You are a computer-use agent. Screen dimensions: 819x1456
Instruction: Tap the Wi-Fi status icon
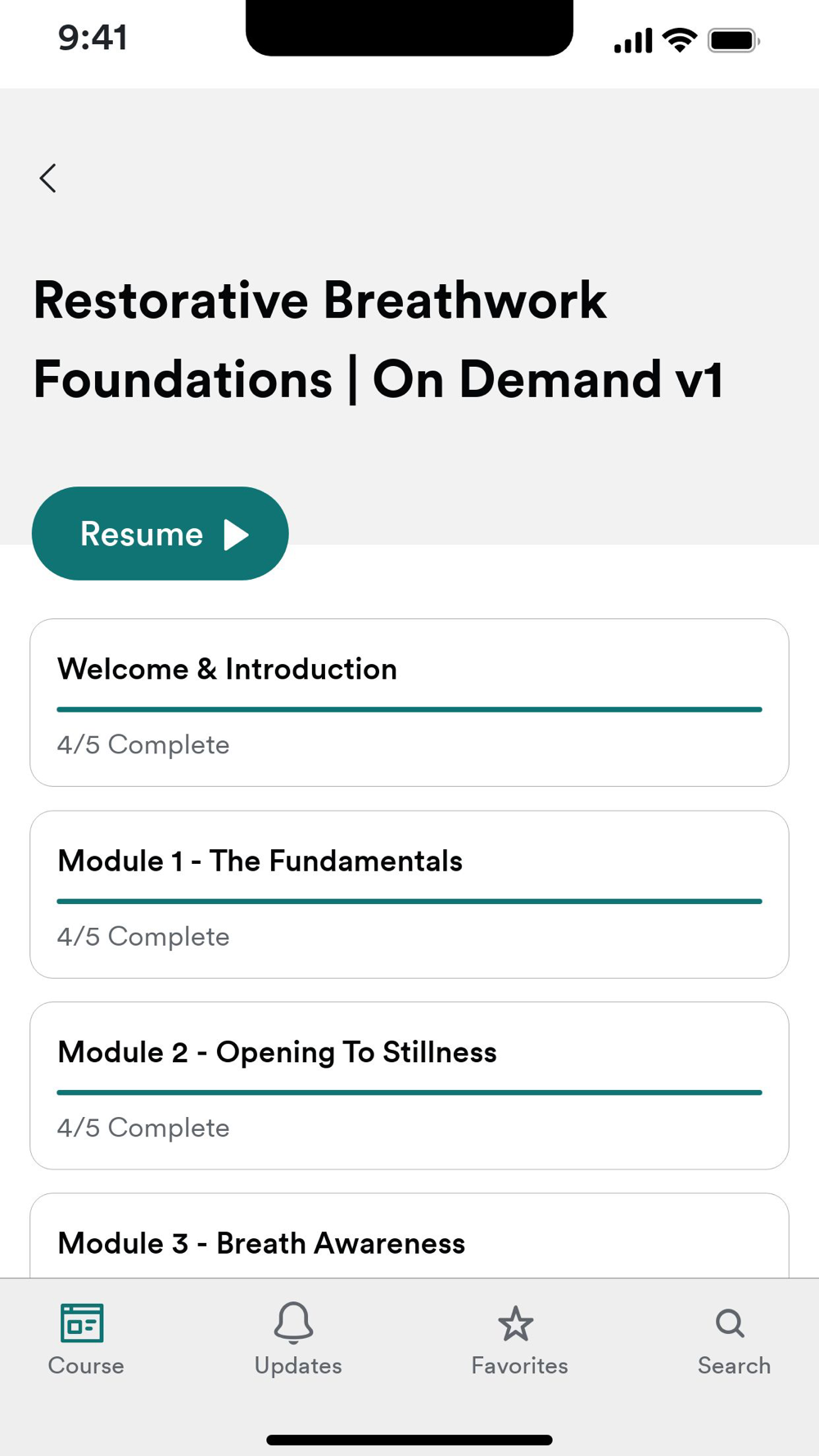[679, 39]
